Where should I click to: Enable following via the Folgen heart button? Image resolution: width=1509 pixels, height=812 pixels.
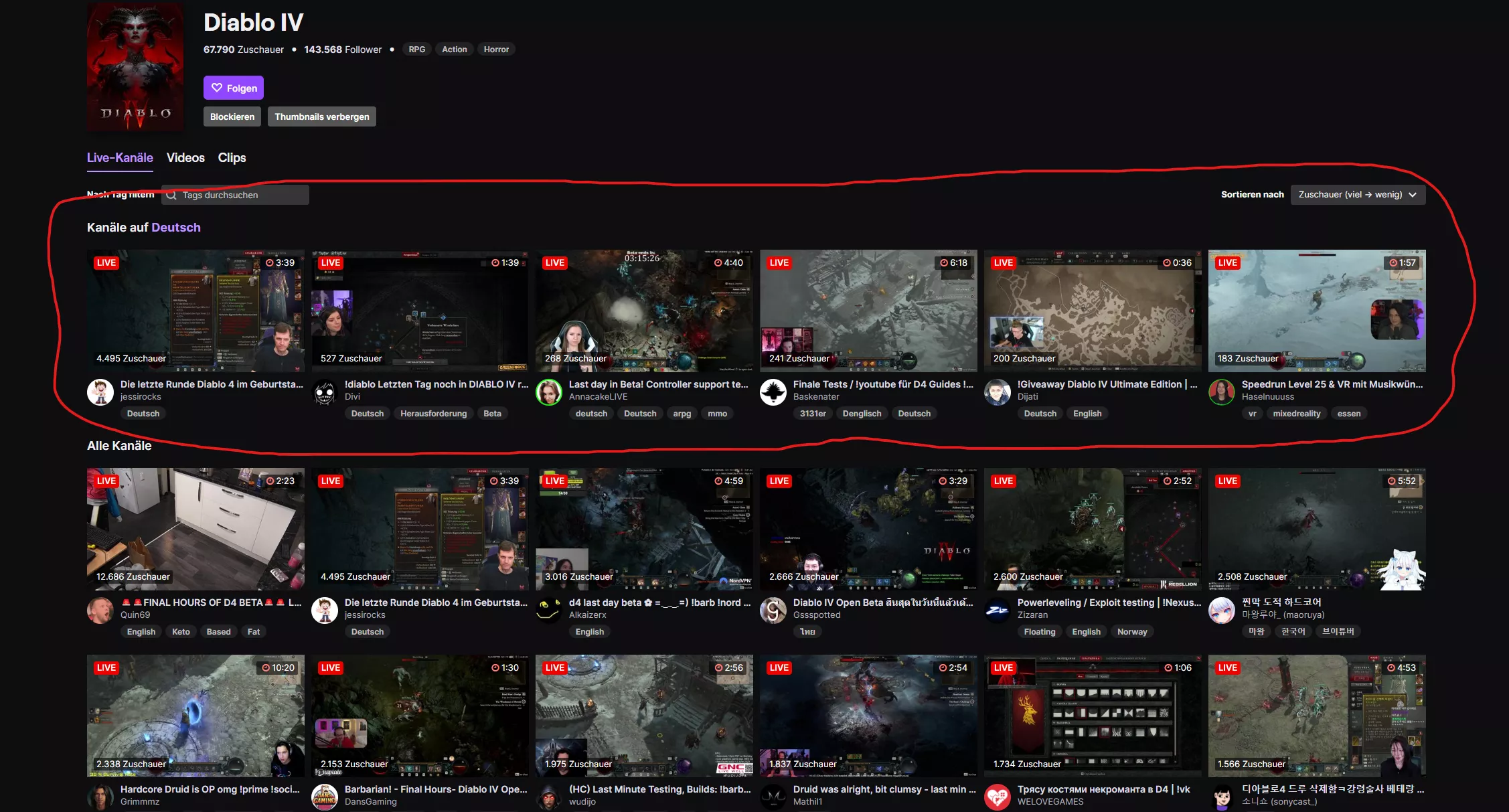(233, 87)
